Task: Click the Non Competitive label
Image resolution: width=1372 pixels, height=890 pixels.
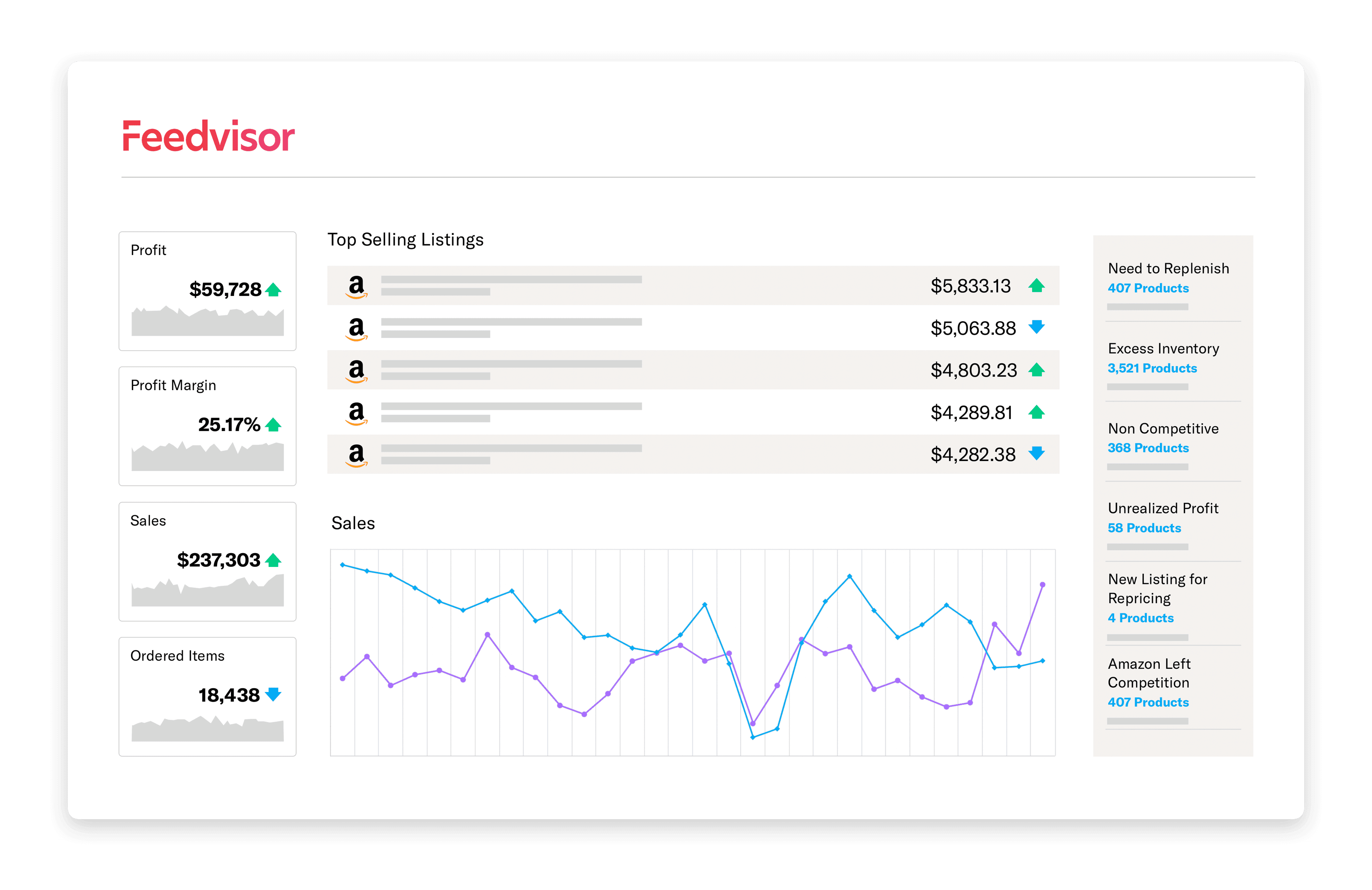Action: 1163,428
